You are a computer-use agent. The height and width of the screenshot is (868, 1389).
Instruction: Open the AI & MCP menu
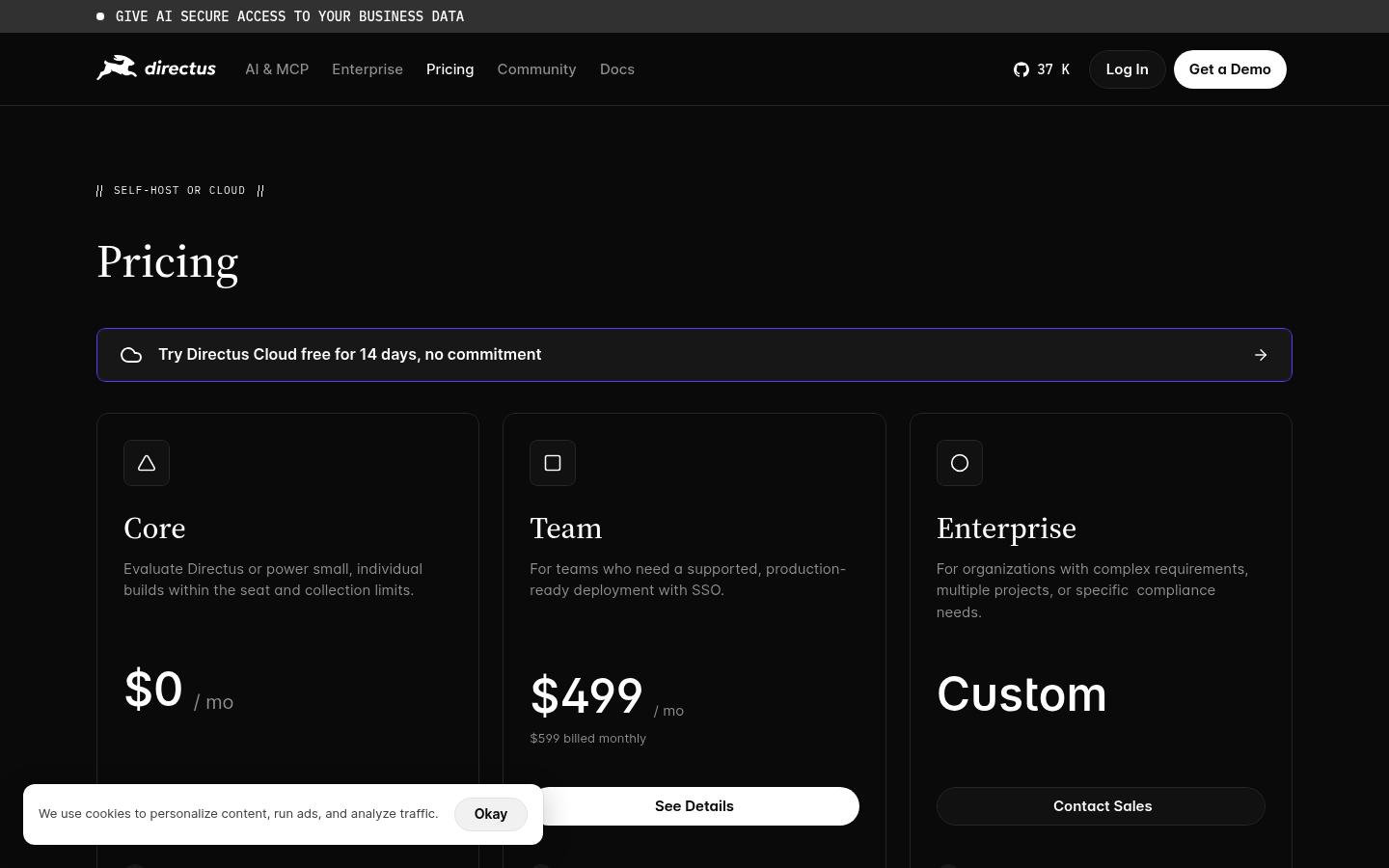tap(277, 69)
